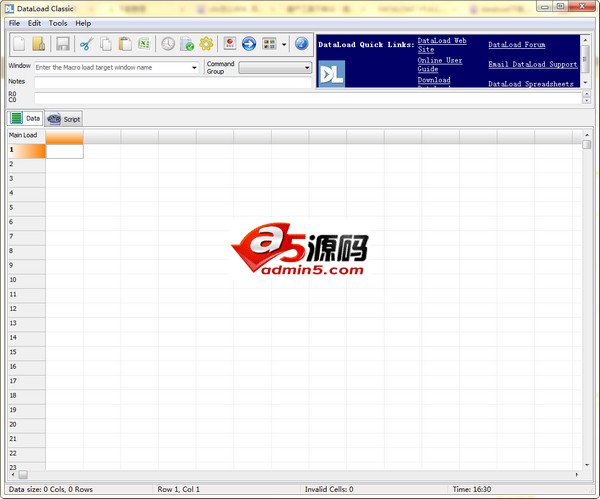Screen dimensions: 600x499
Task: Select row header 22
Action: tap(26, 454)
